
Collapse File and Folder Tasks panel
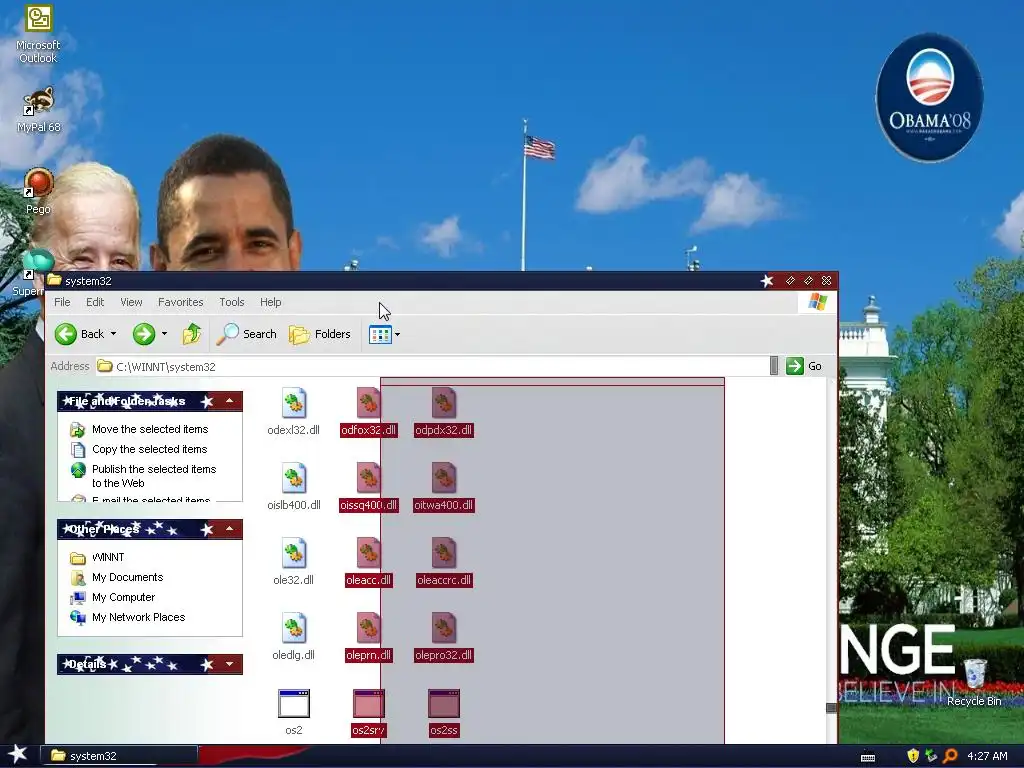(229, 400)
